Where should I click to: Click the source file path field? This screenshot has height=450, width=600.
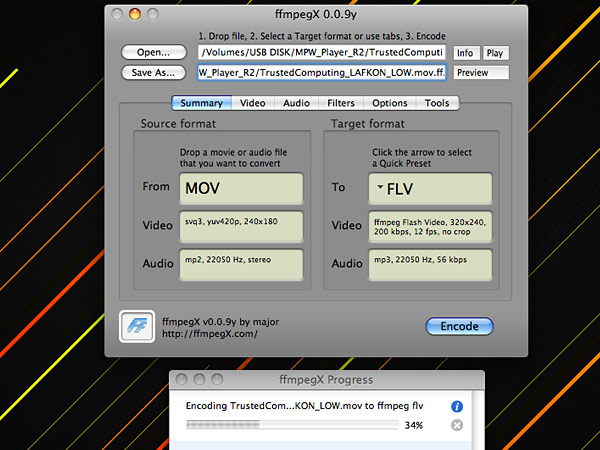tap(322, 52)
